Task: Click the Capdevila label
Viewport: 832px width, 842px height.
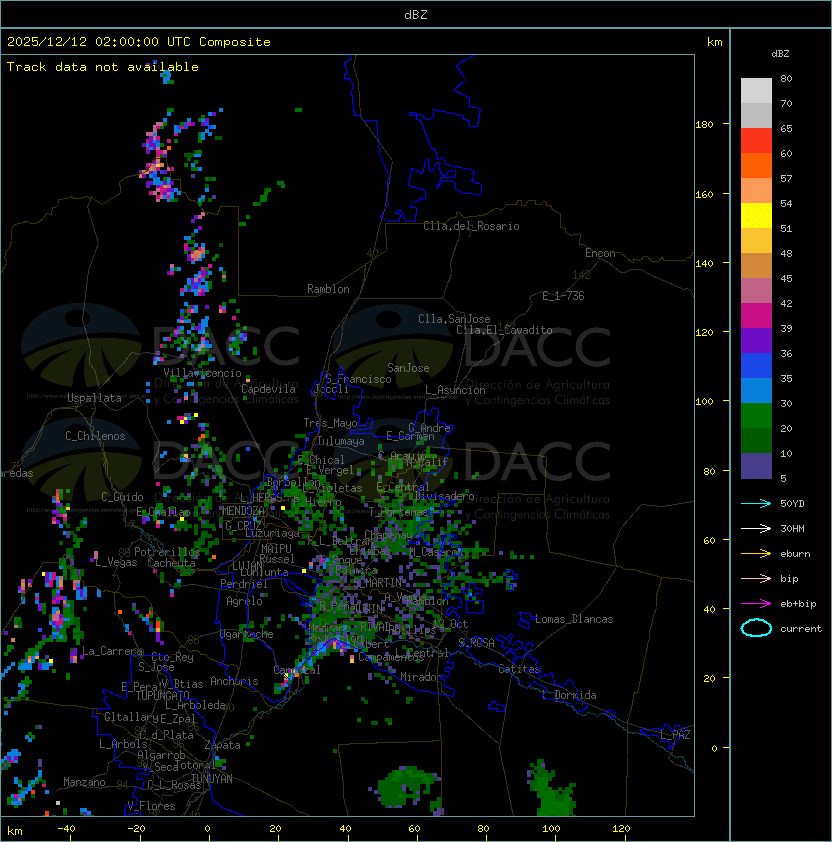Action: pos(268,389)
